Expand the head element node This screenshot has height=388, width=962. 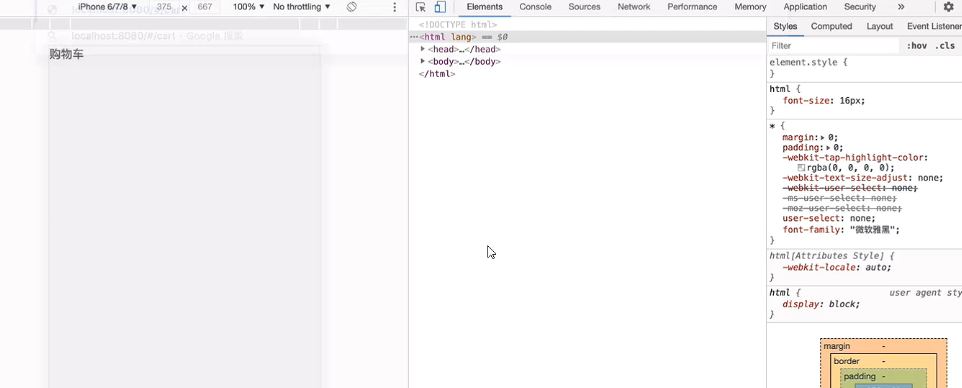click(423, 49)
